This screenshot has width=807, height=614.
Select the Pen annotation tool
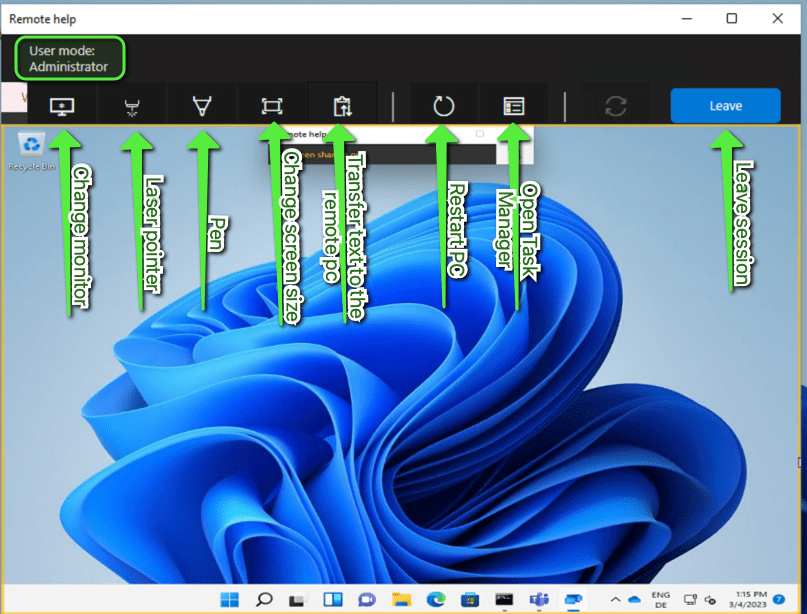coord(202,106)
